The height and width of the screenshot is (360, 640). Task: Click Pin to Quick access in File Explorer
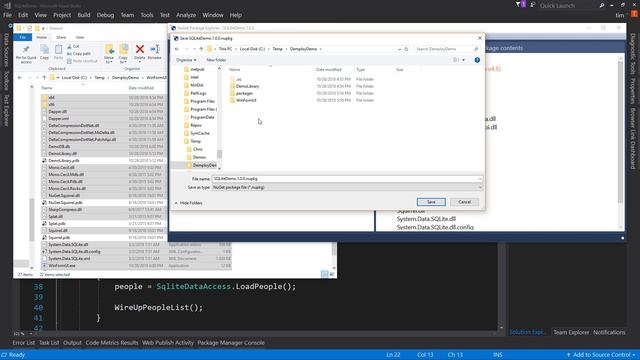(x=26, y=54)
